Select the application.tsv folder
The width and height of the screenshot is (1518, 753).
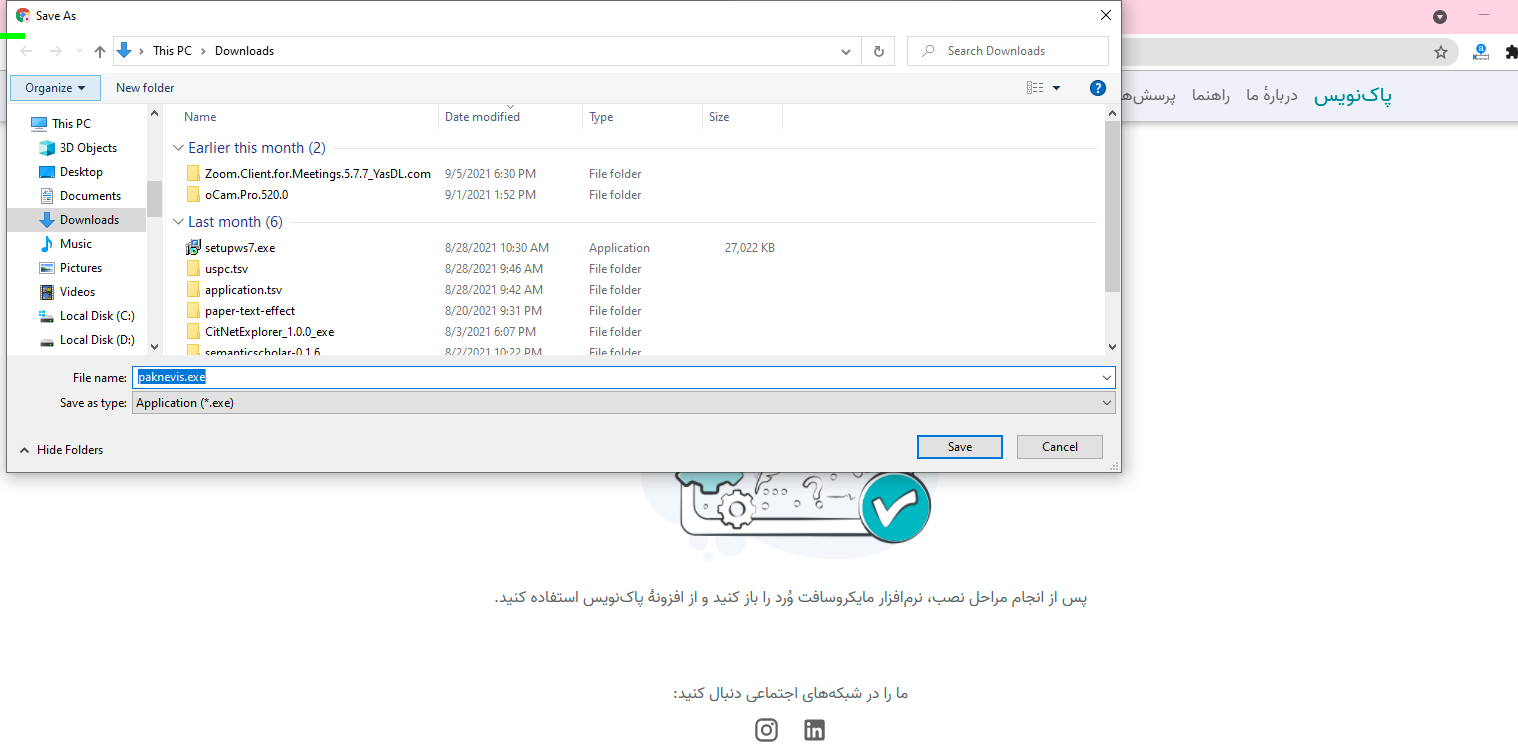click(x=243, y=290)
